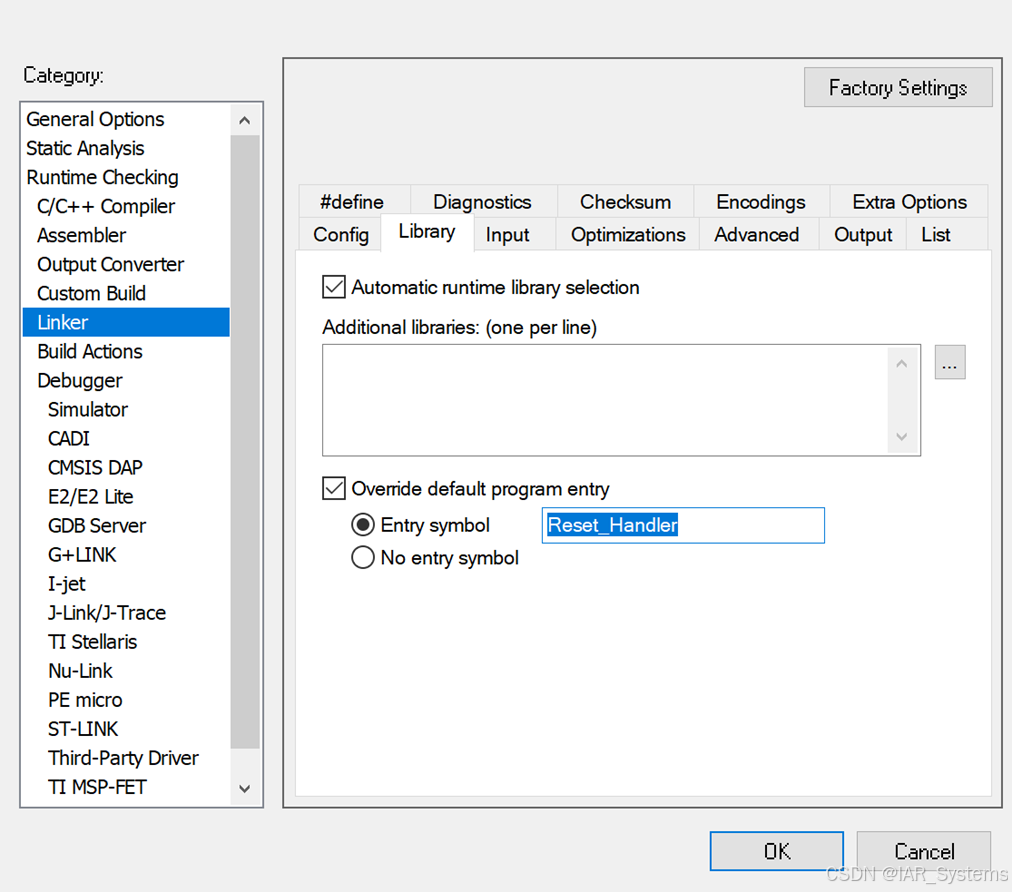Open the Input tab
This screenshot has width=1012, height=892.
508,234
